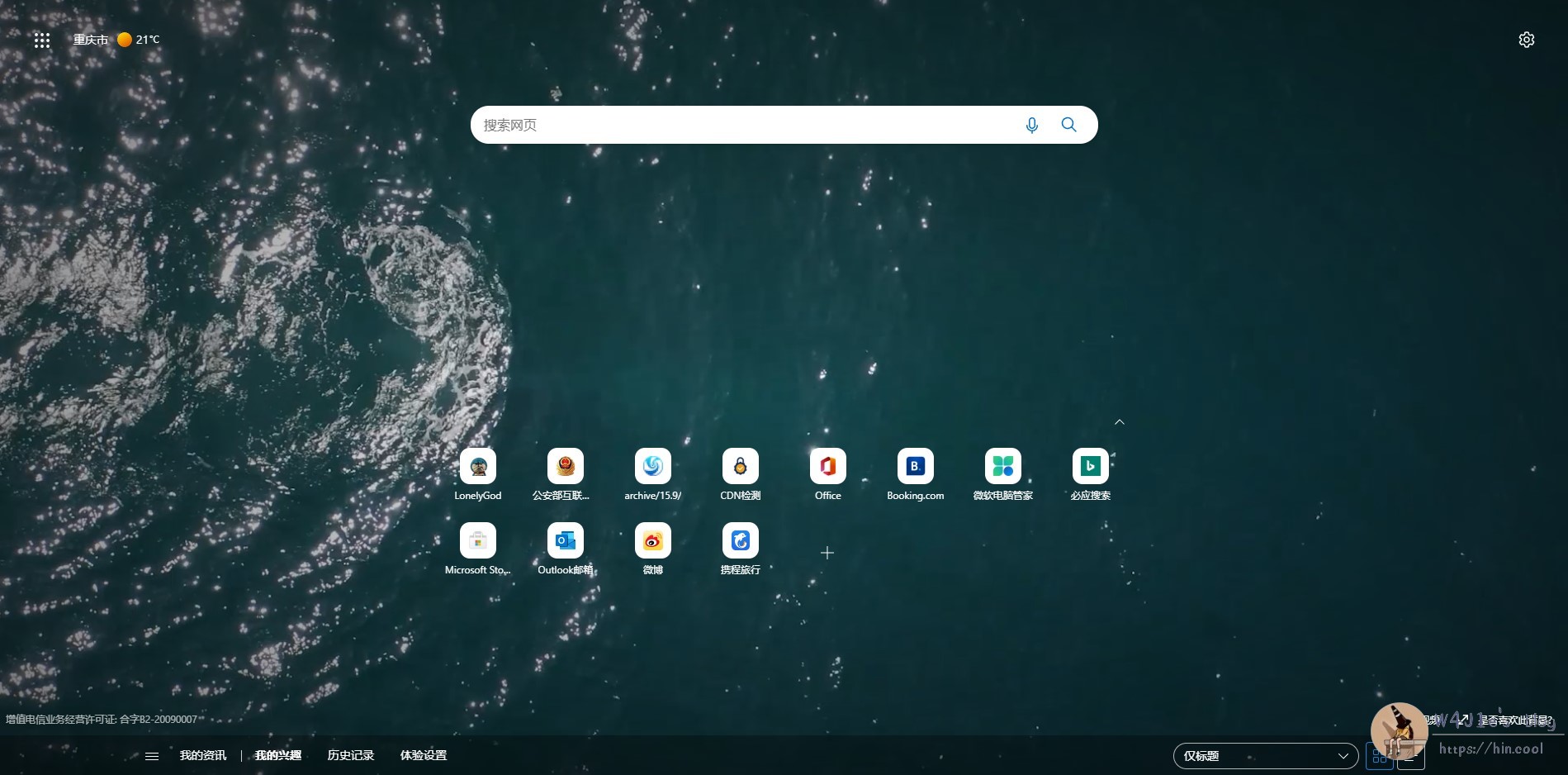Start a voice search with the microphone icon
Screen dimensions: 1568x775
(1031, 125)
